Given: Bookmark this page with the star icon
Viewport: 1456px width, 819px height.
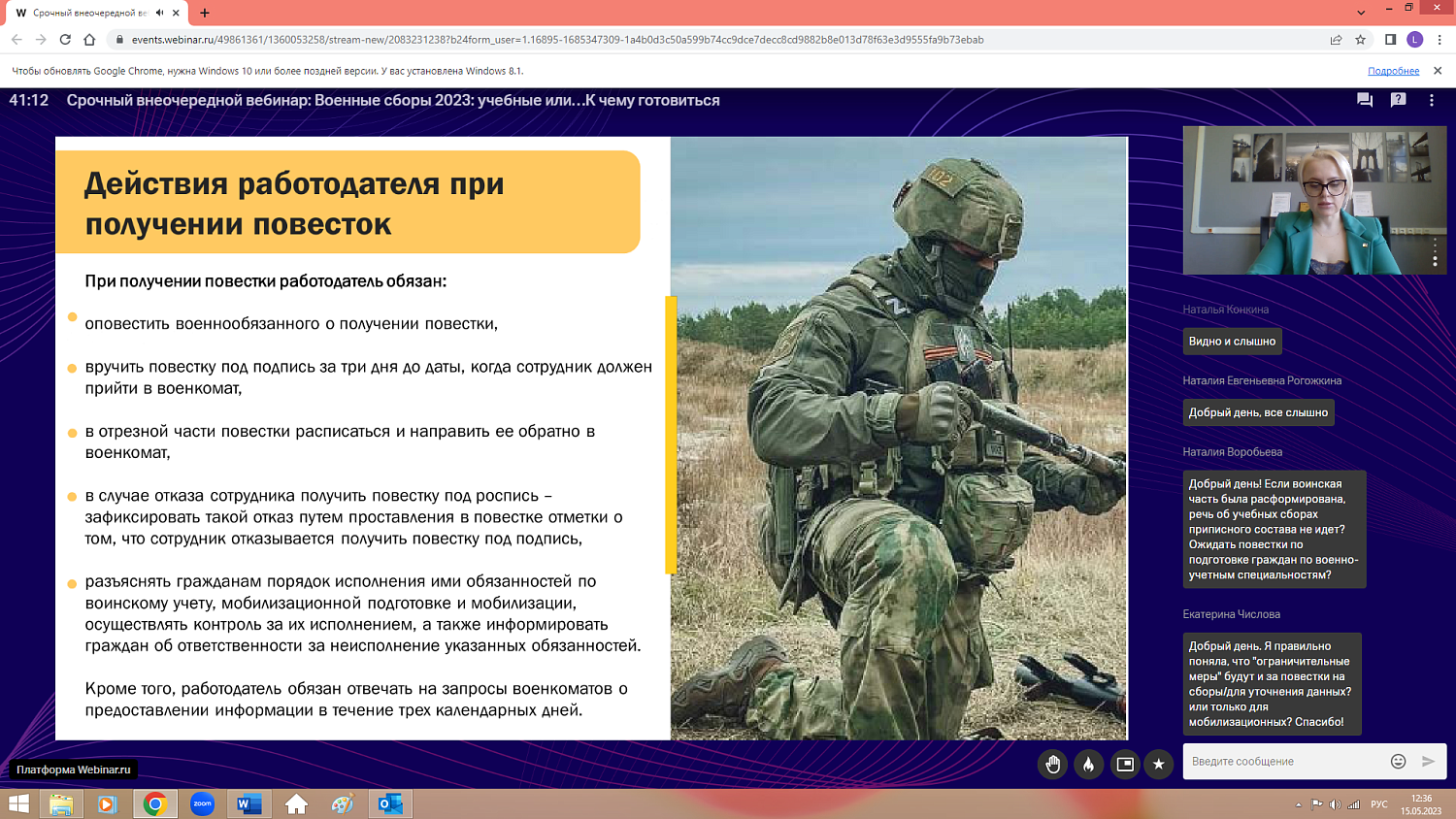Looking at the screenshot, I should (1360, 40).
